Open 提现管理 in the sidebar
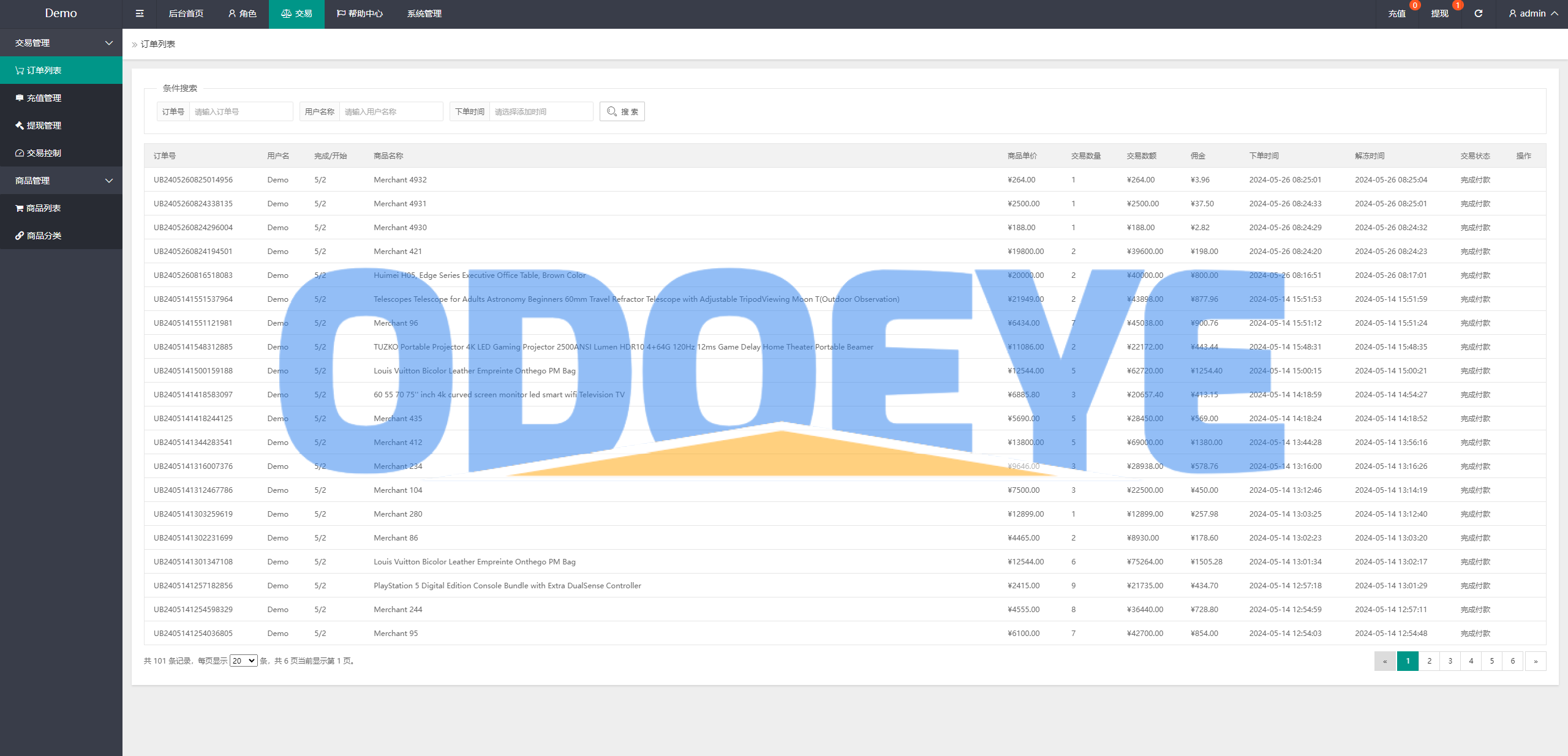The width and height of the screenshot is (1568, 756). click(x=61, y=125)
